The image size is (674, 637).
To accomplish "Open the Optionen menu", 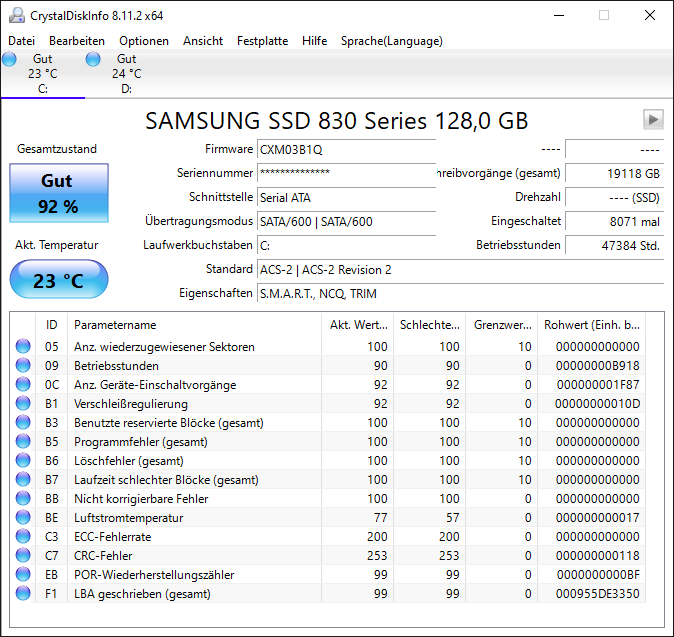I will (144, 41).
